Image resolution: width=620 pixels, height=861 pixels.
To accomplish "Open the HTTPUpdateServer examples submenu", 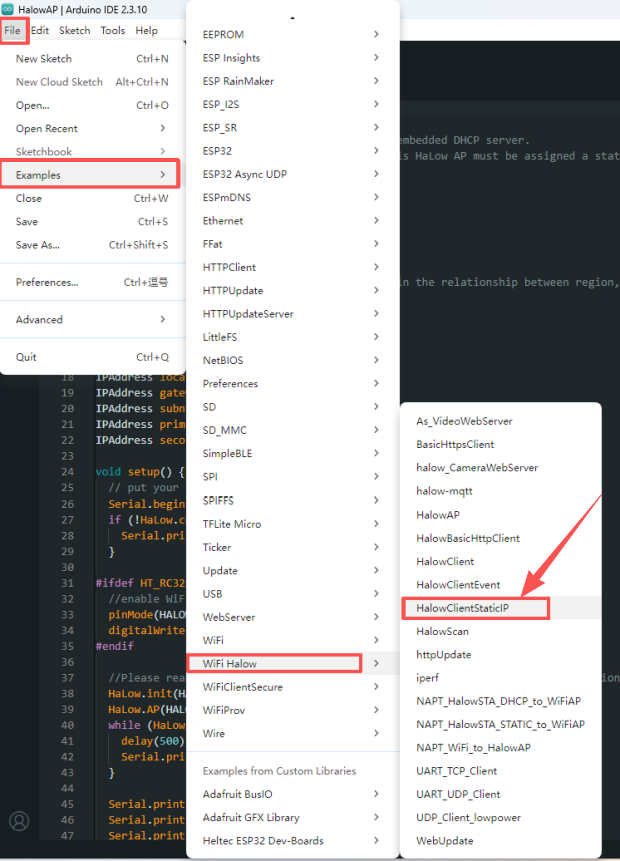I will click(292, 314).
